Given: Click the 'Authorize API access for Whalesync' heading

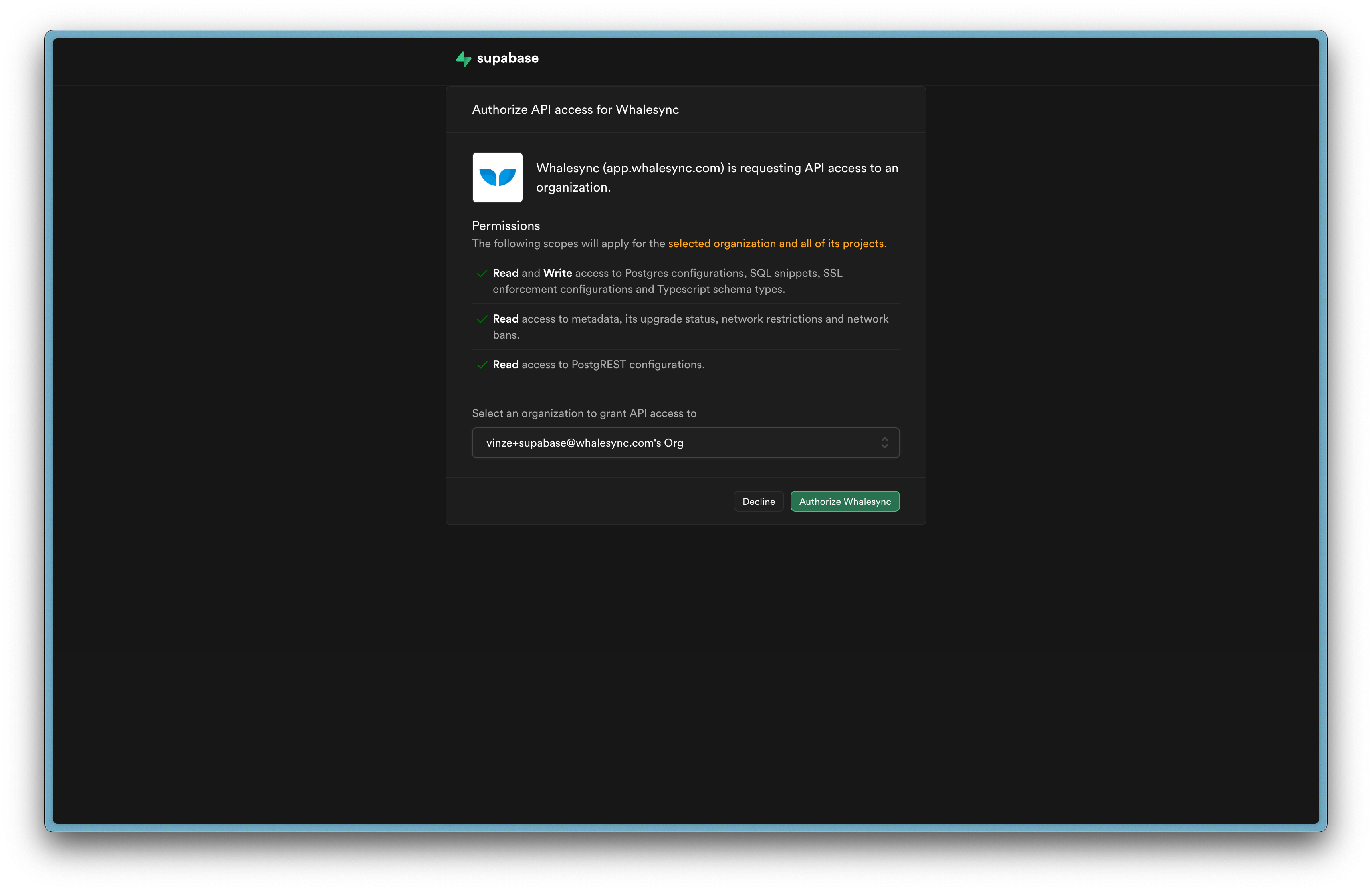Looking at the screenshot, I should tap(575, 109).
